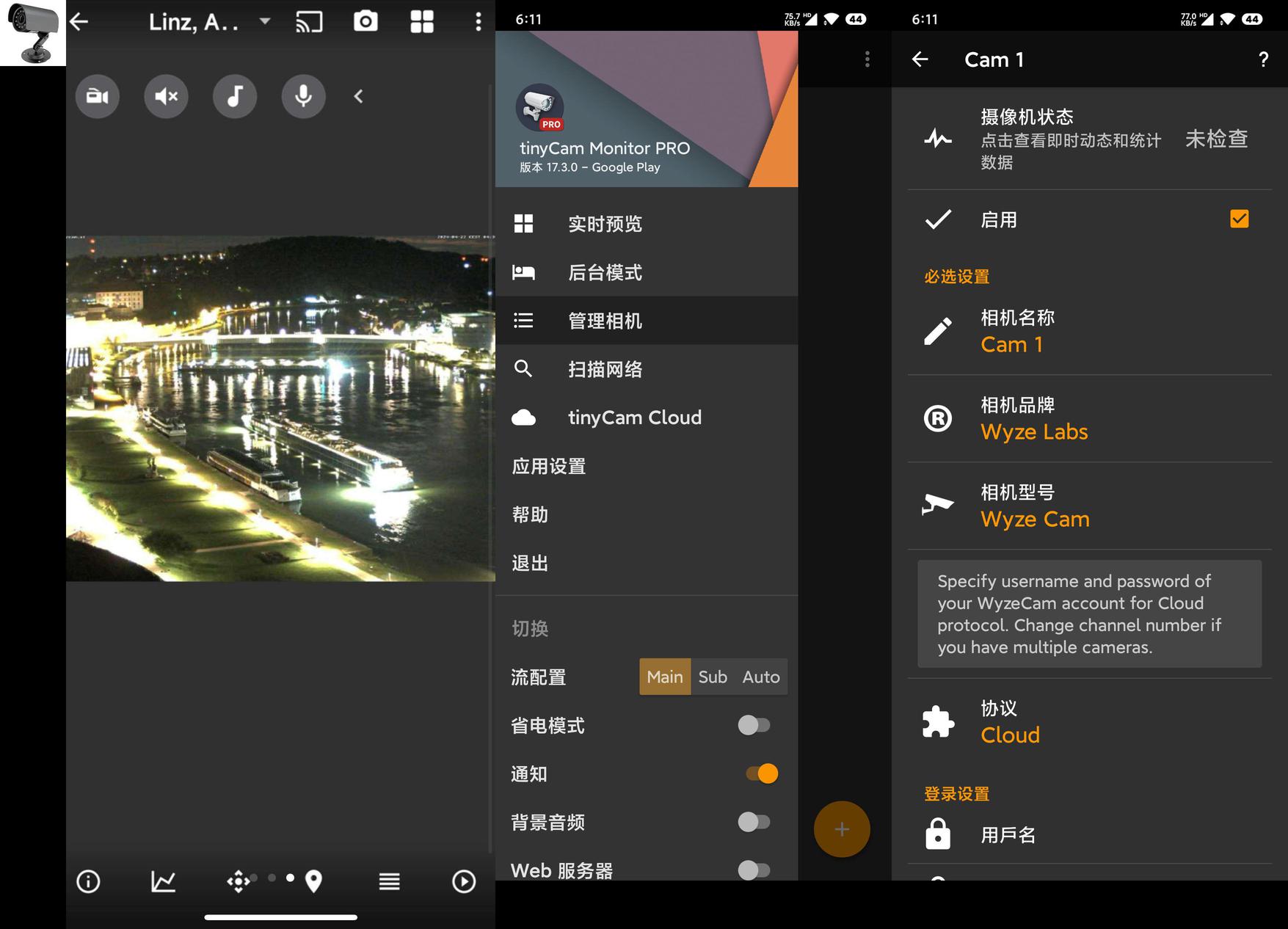Open overflow menu behind the drawer
The height and width of the screenshot is (929, 1288).
(x=867, y=59)
